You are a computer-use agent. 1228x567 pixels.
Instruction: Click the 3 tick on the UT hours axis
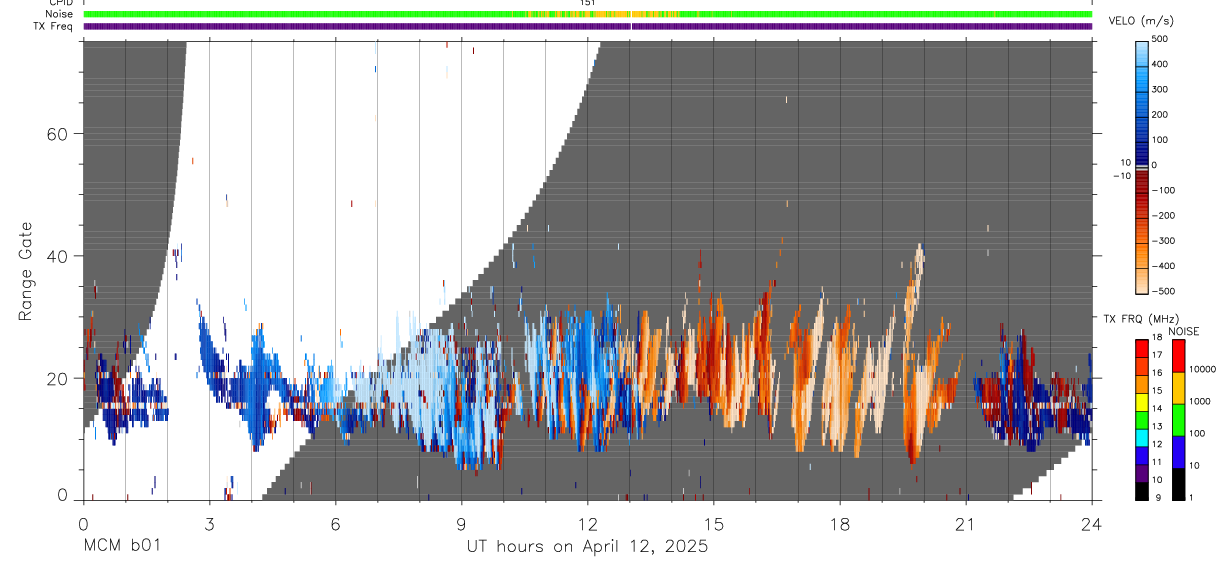click(209, 525)
